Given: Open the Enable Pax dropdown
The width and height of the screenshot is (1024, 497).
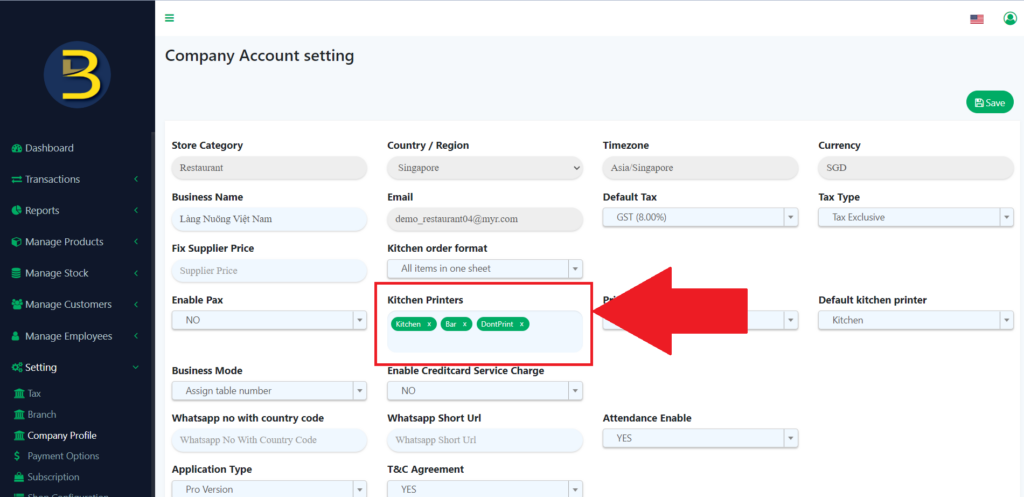Looking at the screenshot, I should coord(269,320).
